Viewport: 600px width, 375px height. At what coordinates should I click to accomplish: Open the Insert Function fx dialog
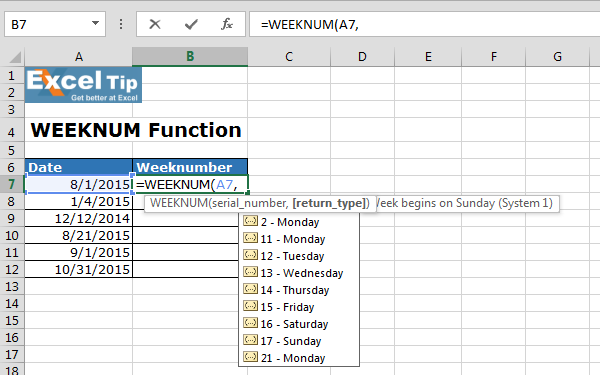pyautogui.click(x=227, y=24)
